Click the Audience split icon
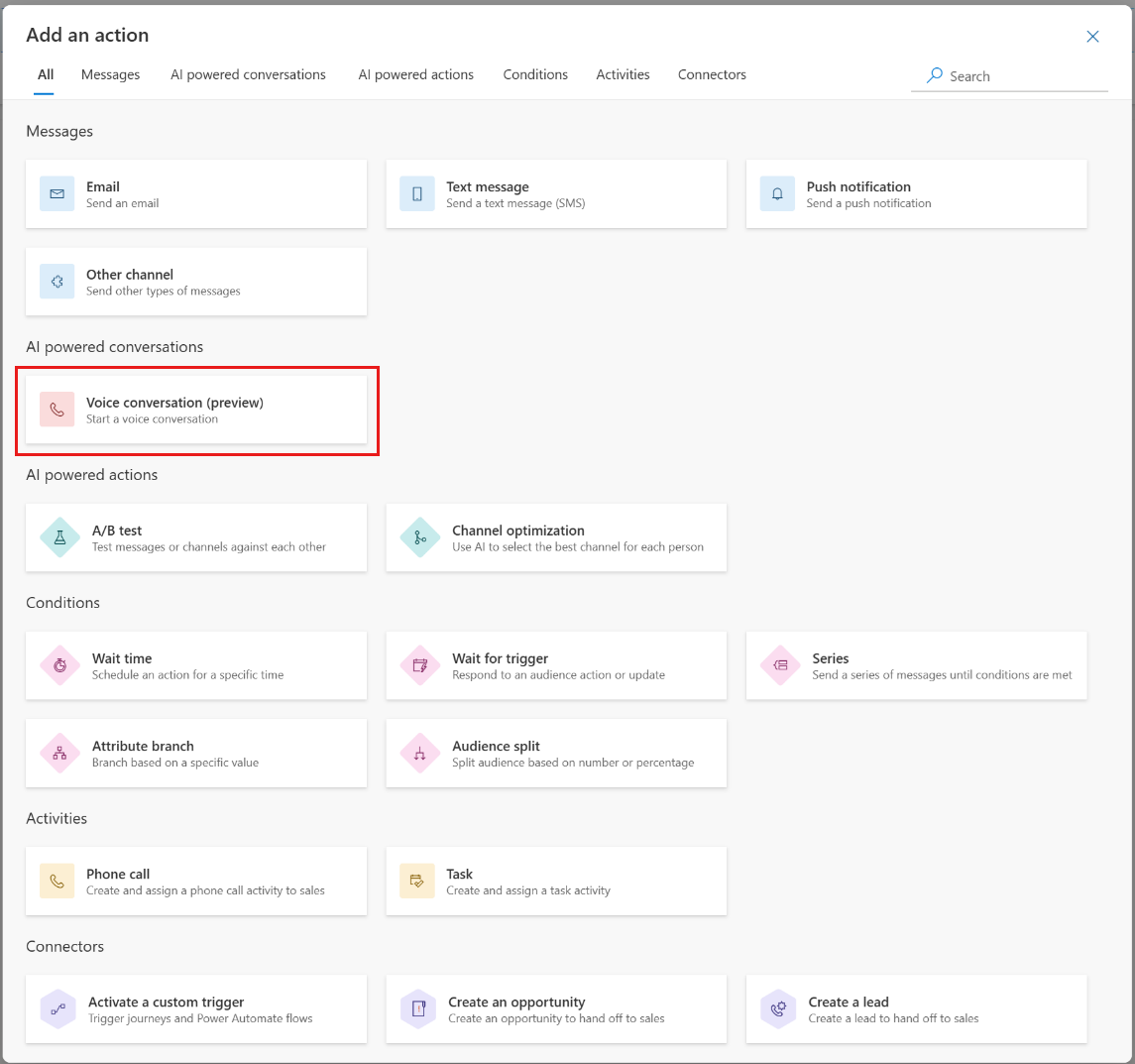This screenshot has height=1064, width=1135. tap(420, 754)
